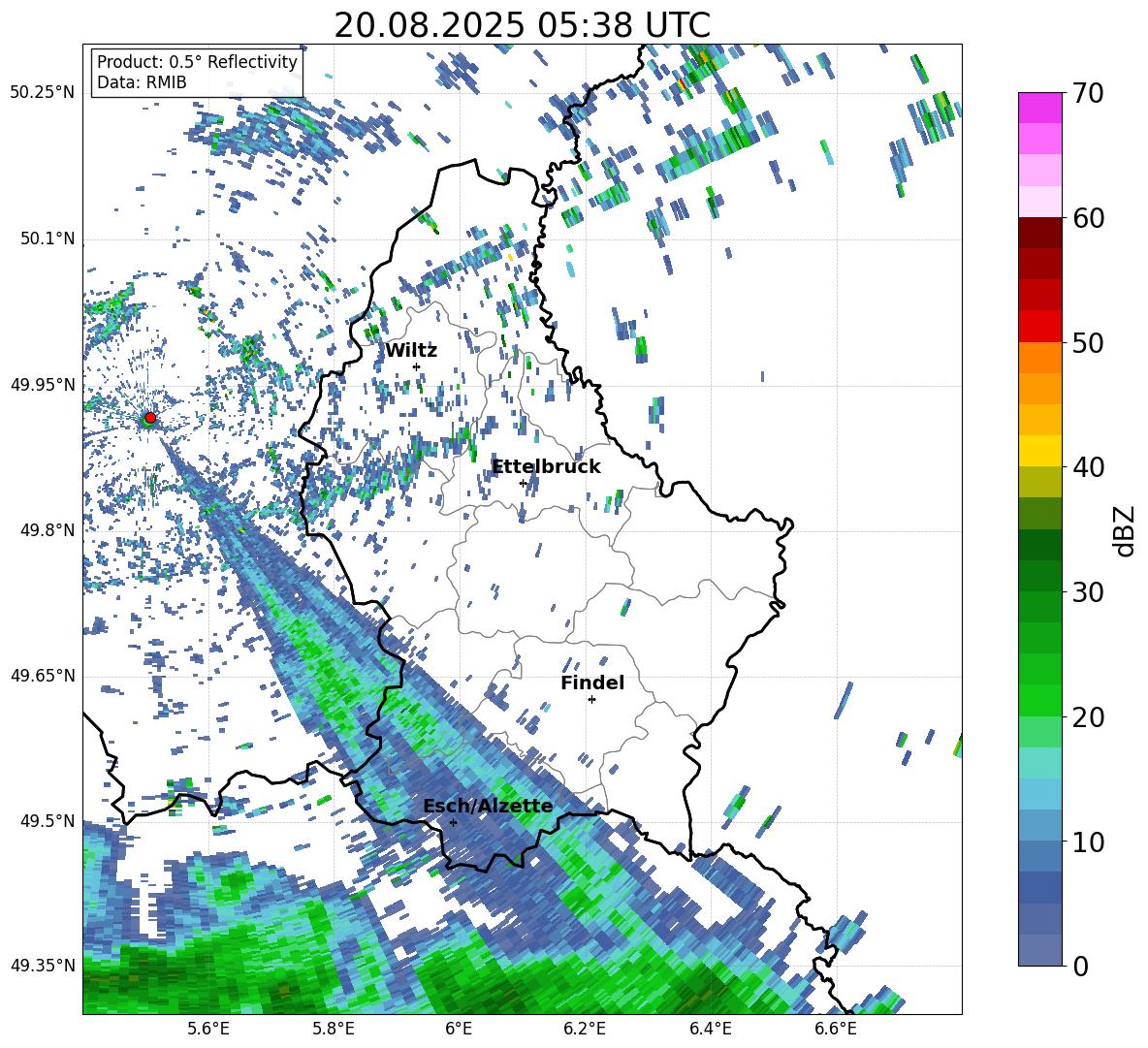The width and height of the screenshot is (1148, 1048).
Task: Click the 6.6°E longitude tick label
Action: click(x=836, y=1030)
